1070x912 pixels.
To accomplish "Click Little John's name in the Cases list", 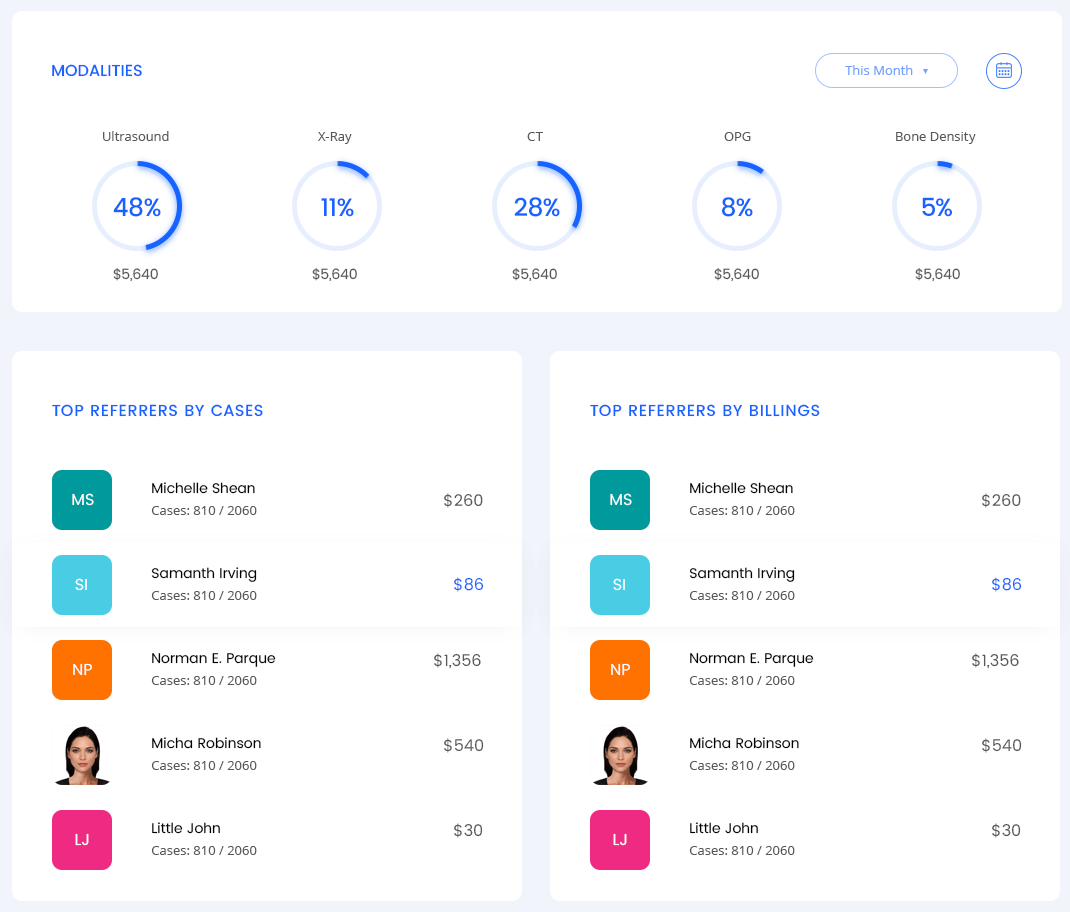I will coord(186,829).
